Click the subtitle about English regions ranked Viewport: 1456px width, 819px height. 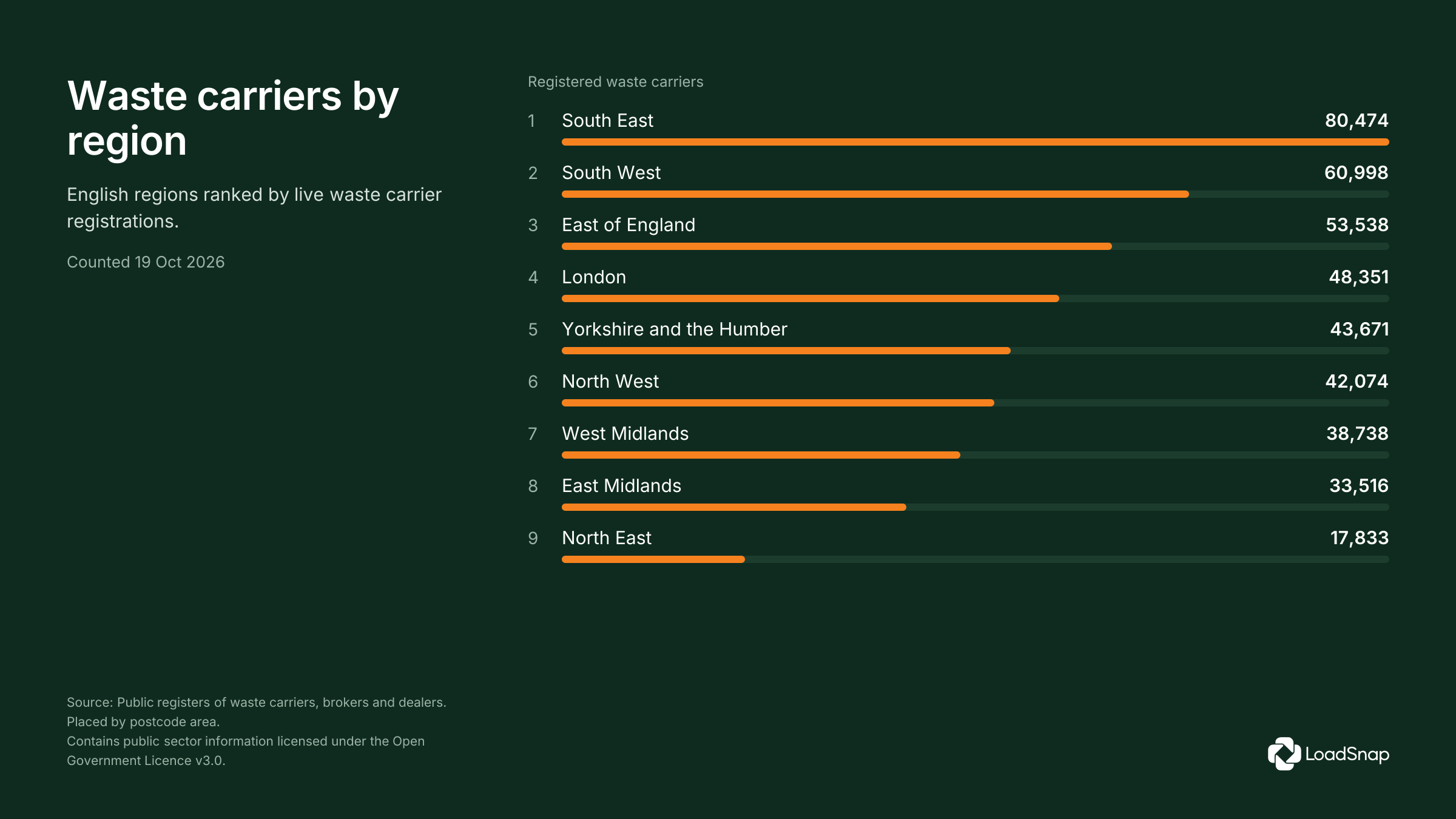click(x=254, y=208)
